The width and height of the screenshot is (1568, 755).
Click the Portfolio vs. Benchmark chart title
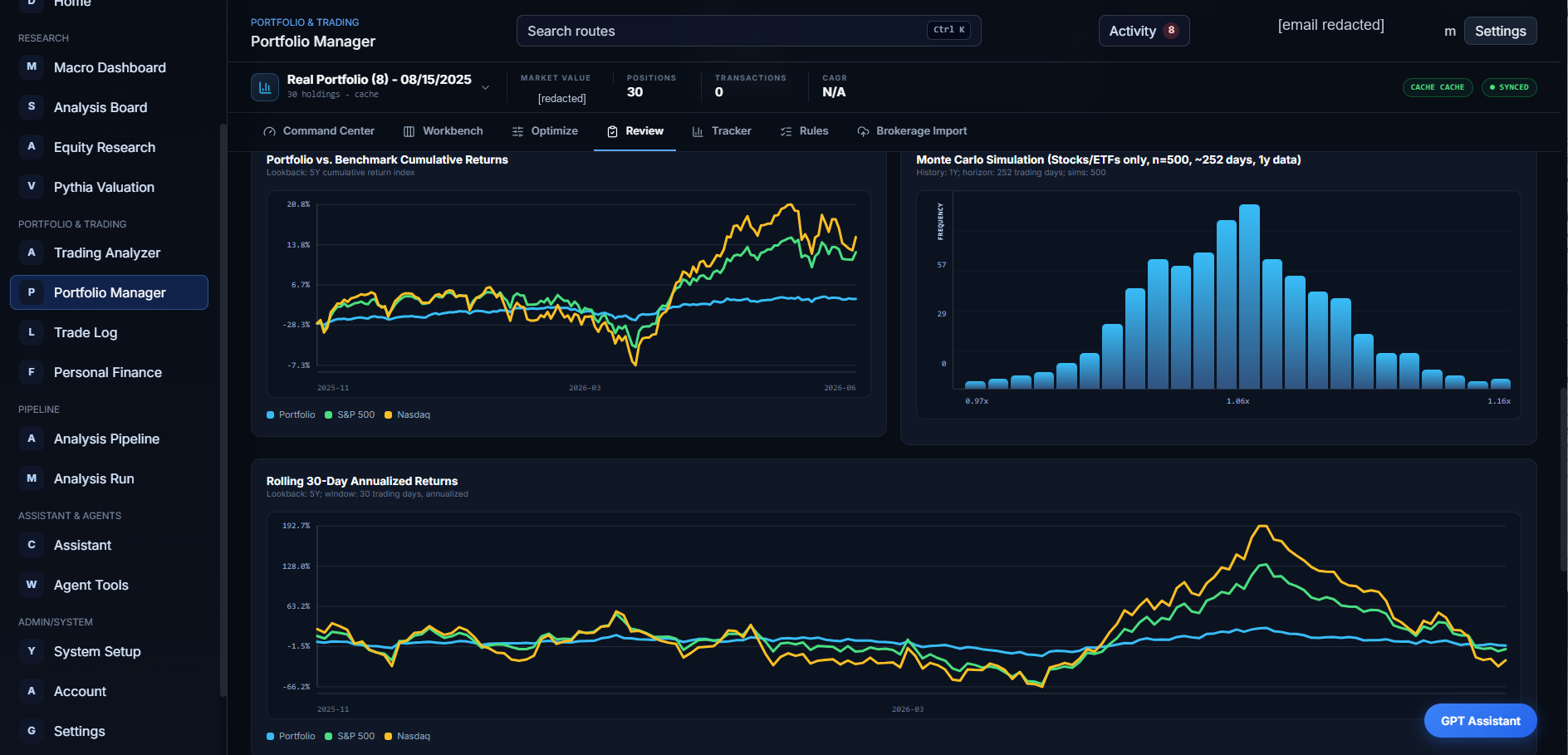pos(387,159)
